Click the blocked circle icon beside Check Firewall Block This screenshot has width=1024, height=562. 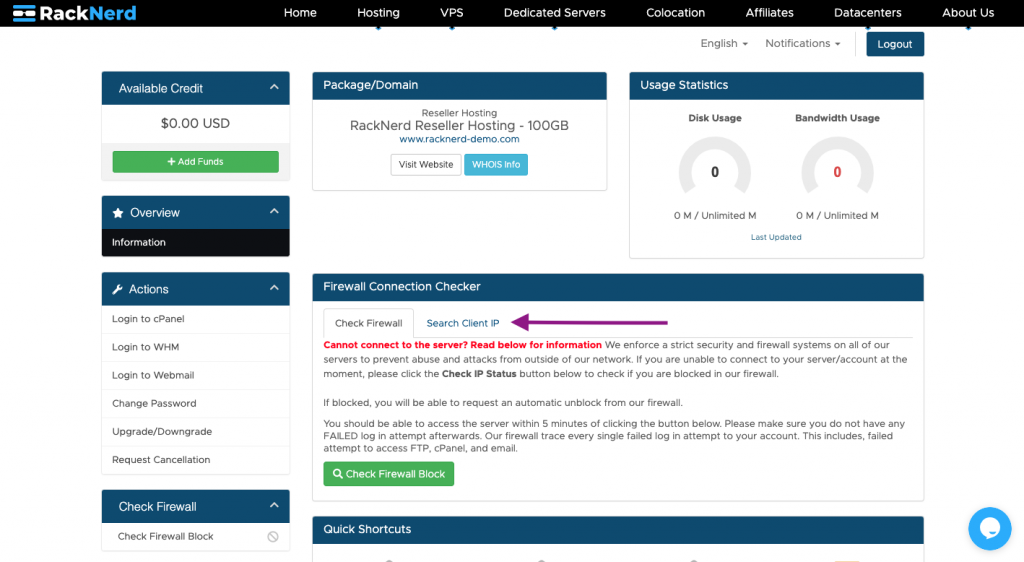click(273, 537)
